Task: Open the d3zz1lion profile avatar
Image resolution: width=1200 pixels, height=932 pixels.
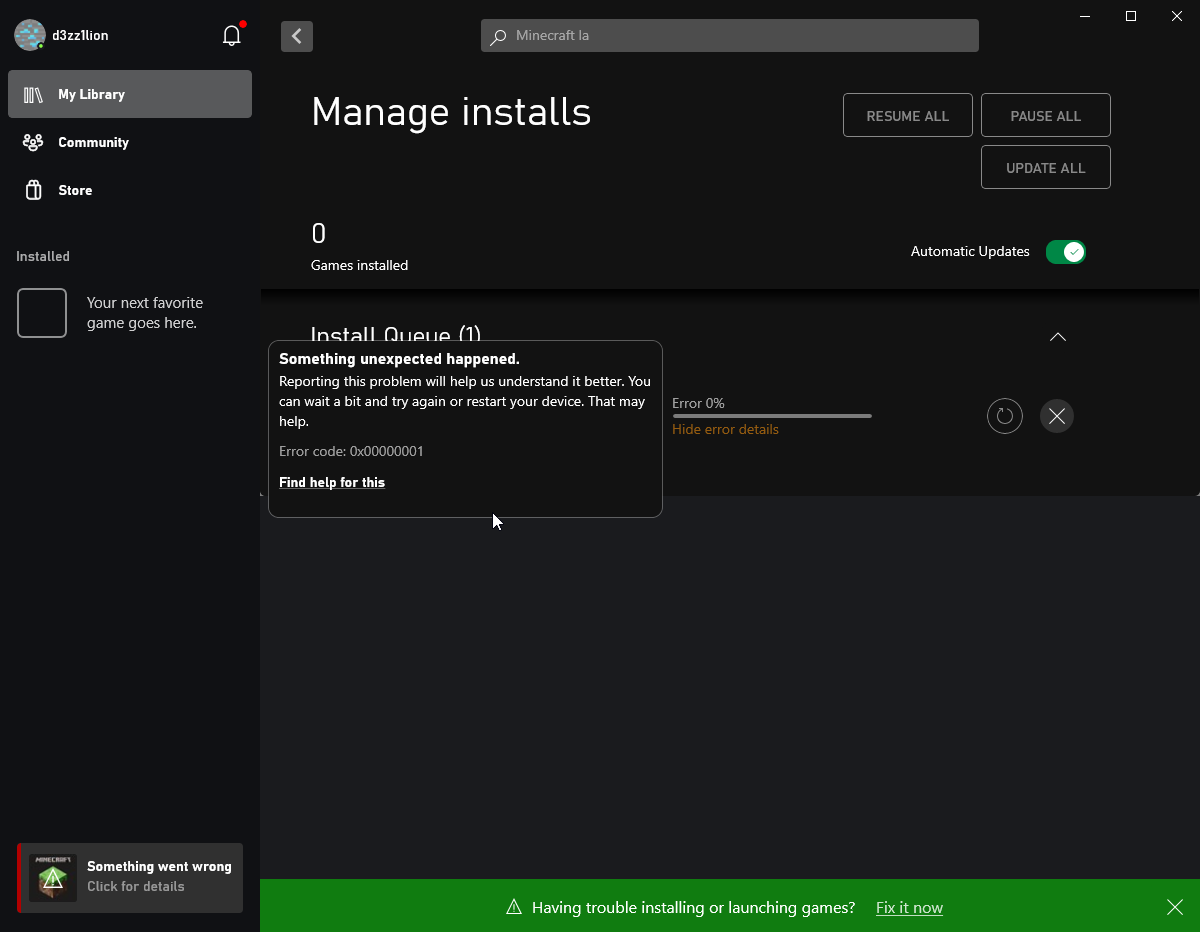Action: coord(30,35)
